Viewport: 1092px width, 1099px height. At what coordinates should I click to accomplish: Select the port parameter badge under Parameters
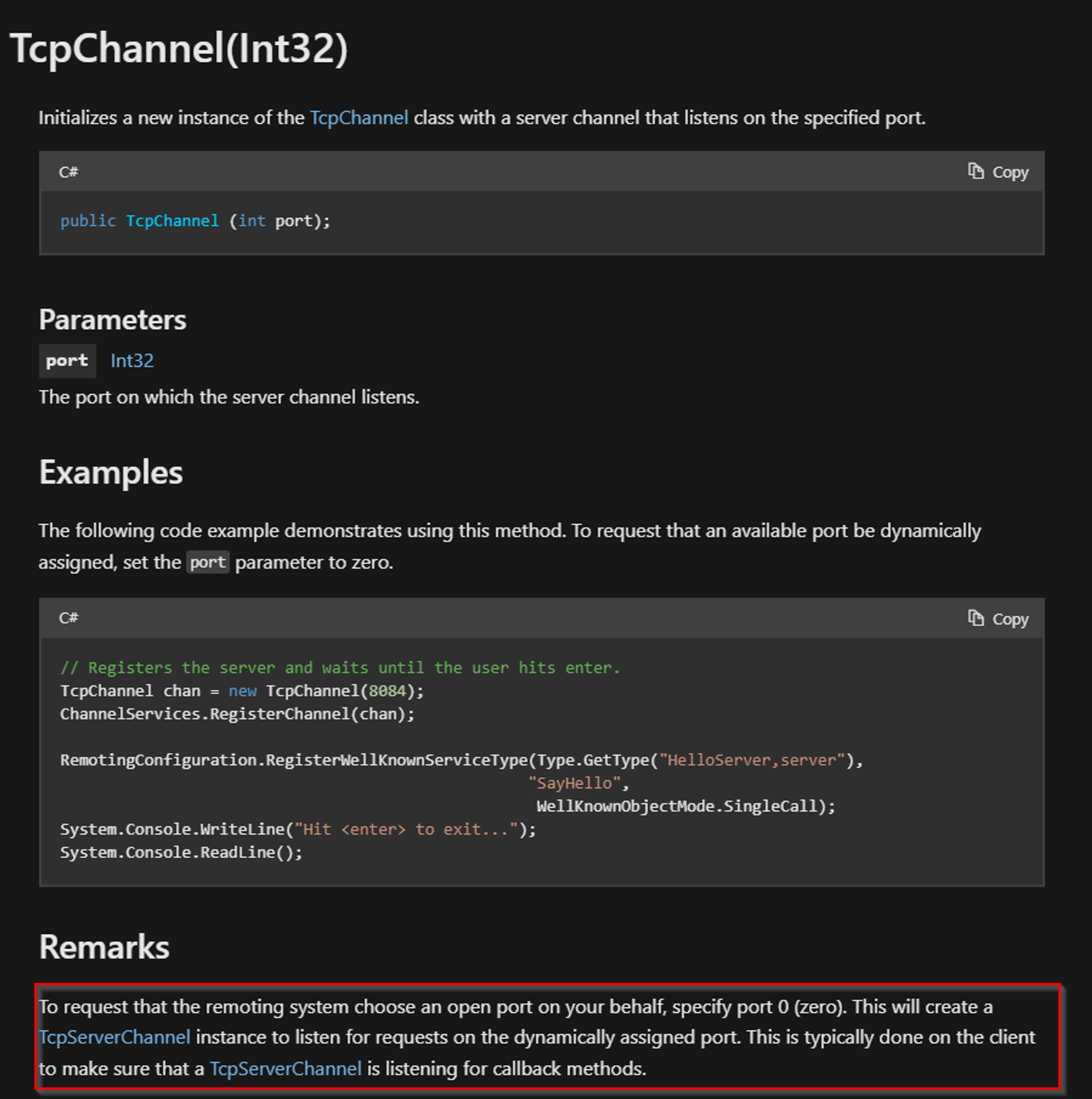click(67, 360)
